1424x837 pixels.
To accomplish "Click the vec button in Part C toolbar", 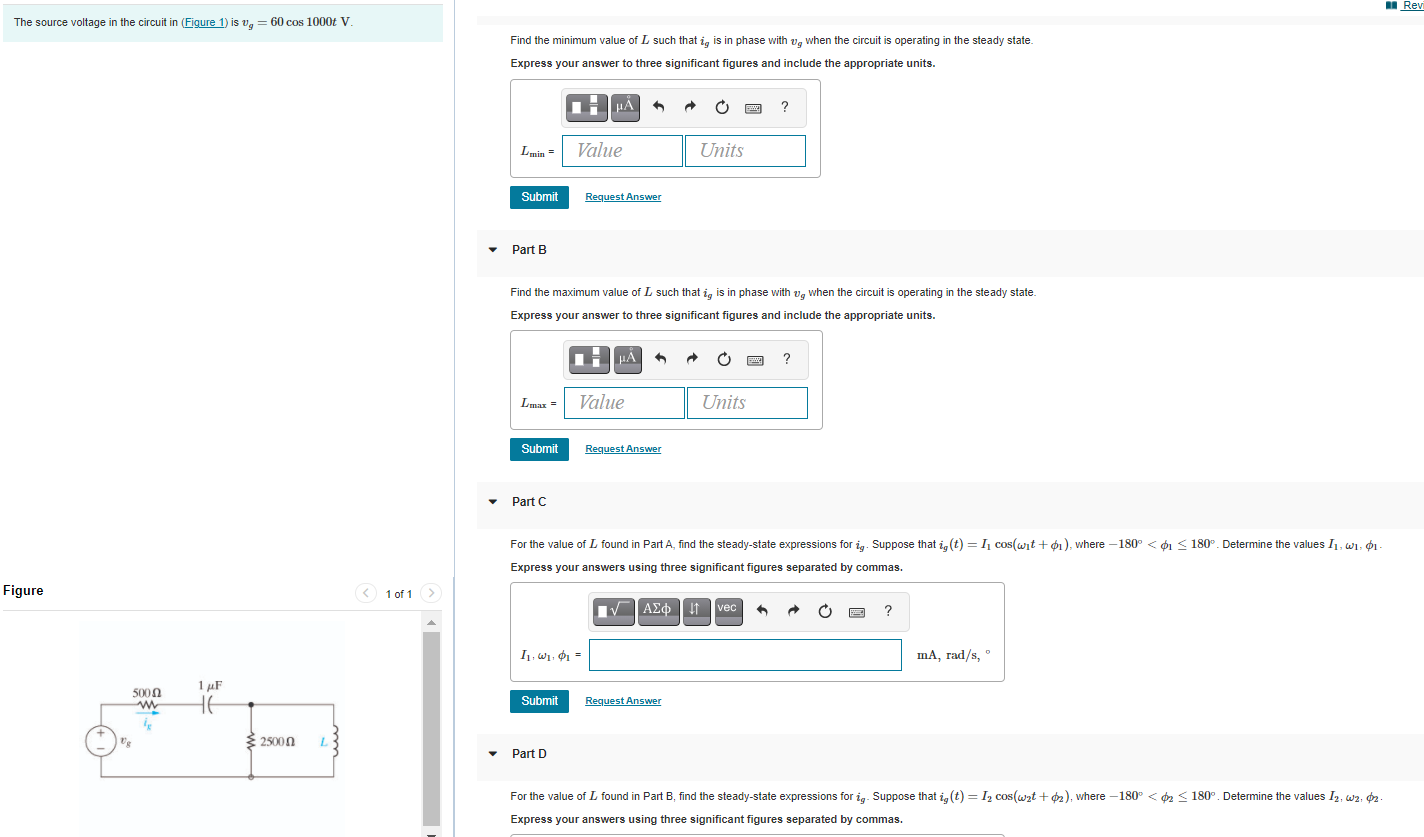I will click(727, 610).
